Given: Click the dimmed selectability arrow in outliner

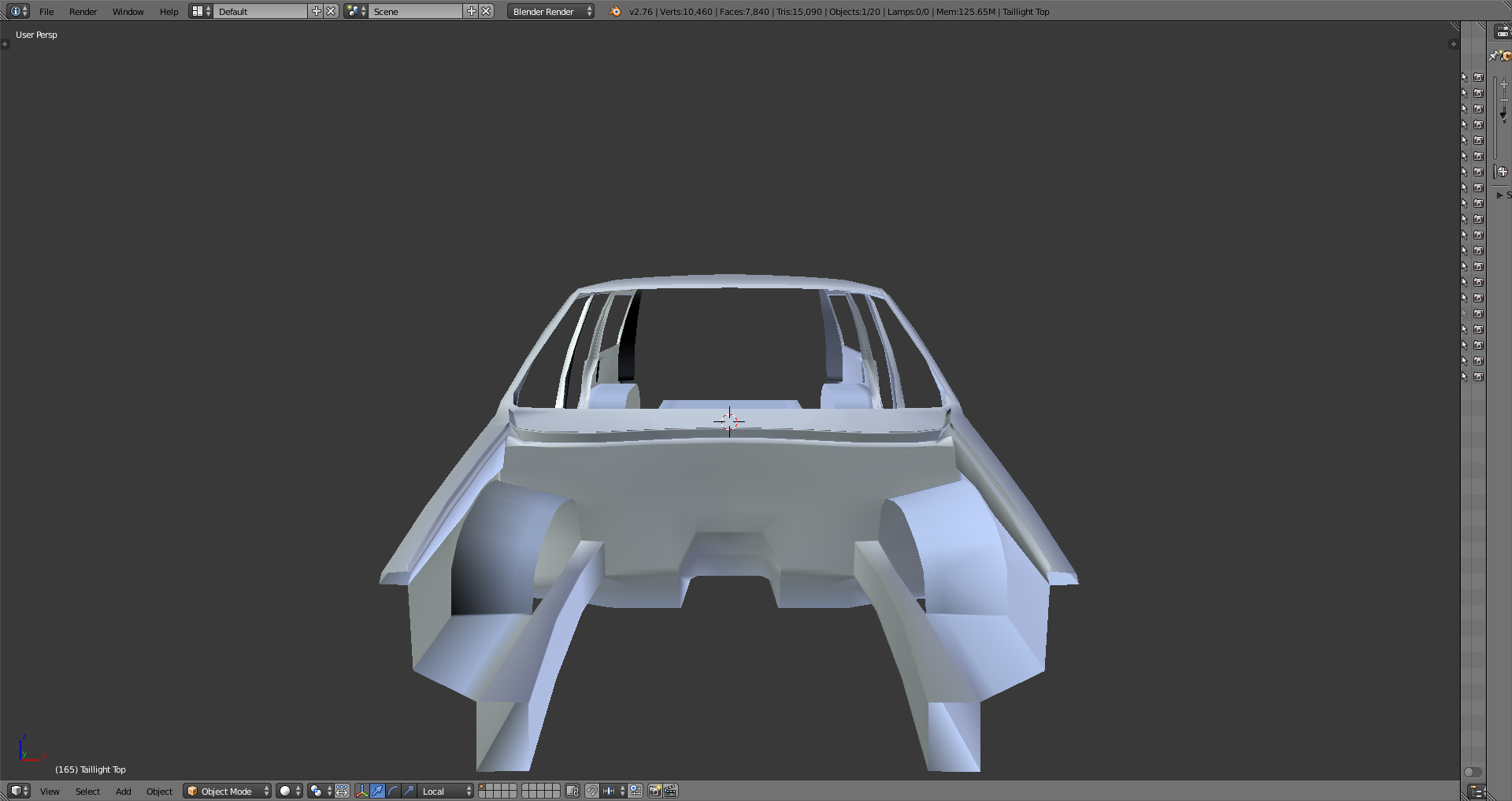Looking at the screenshot, I should [1465, 313].
